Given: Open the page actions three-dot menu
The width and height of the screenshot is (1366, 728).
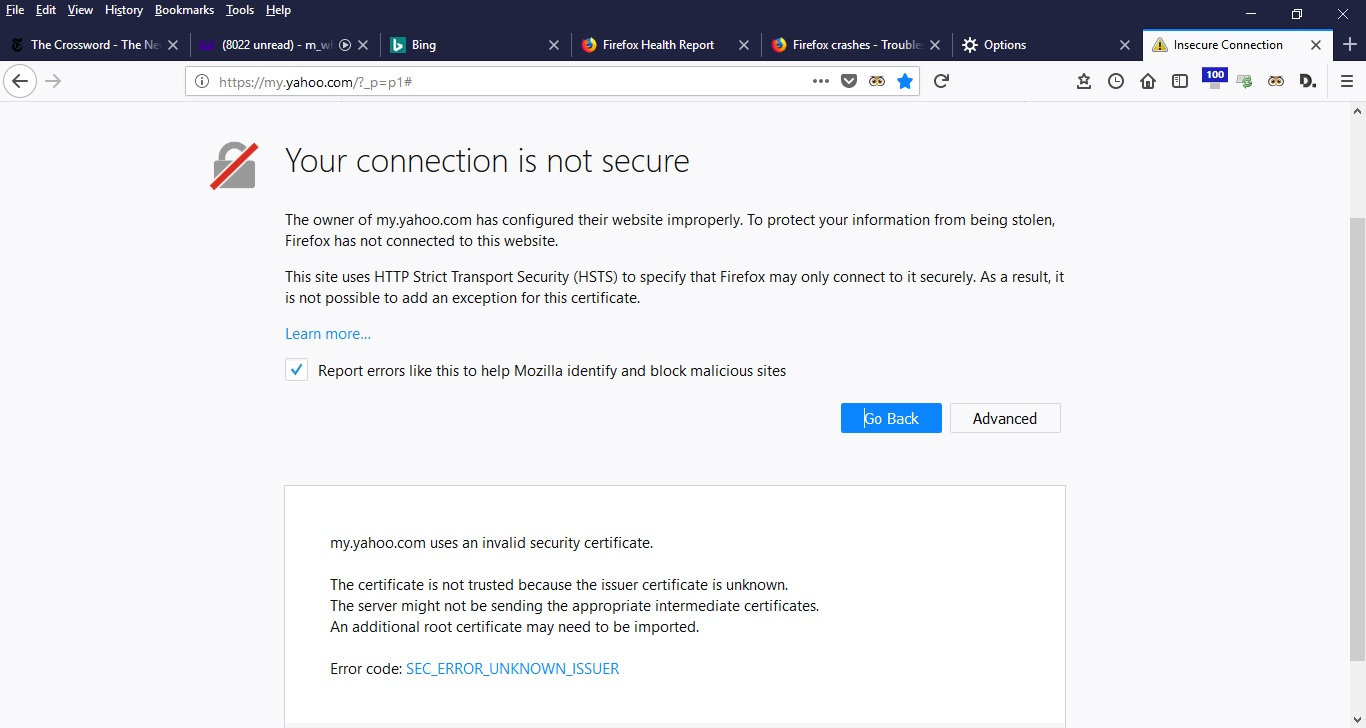Looking at the screenshot, I should 821,81.
